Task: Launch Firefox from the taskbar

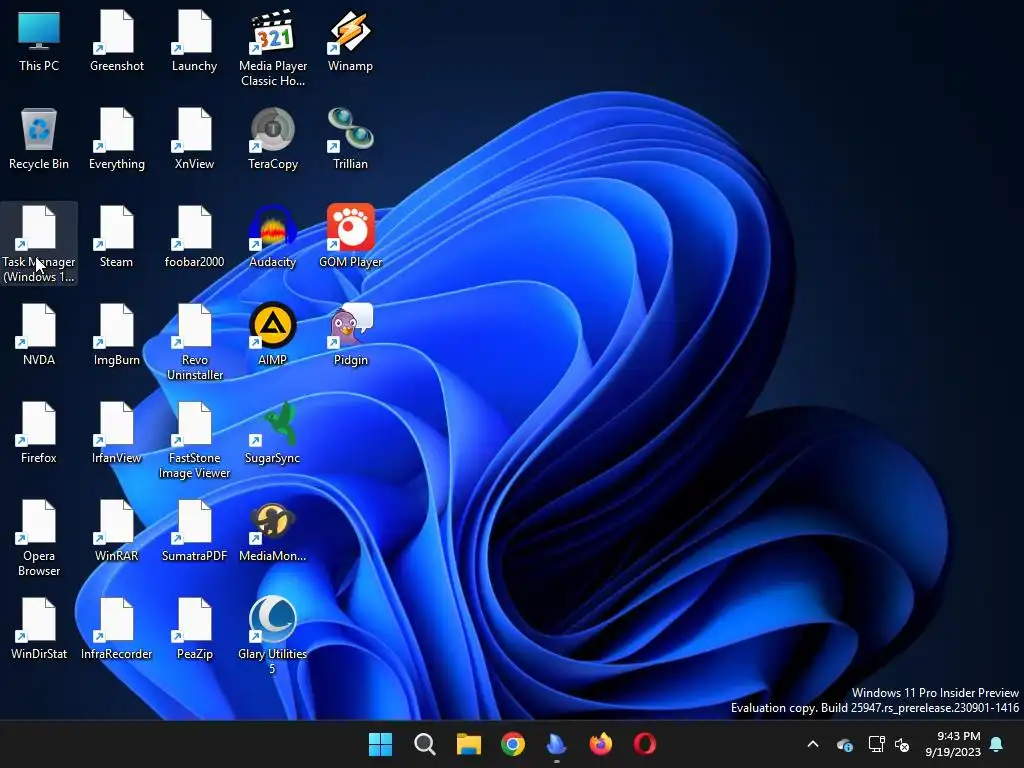Action: [x=600, y=744]
